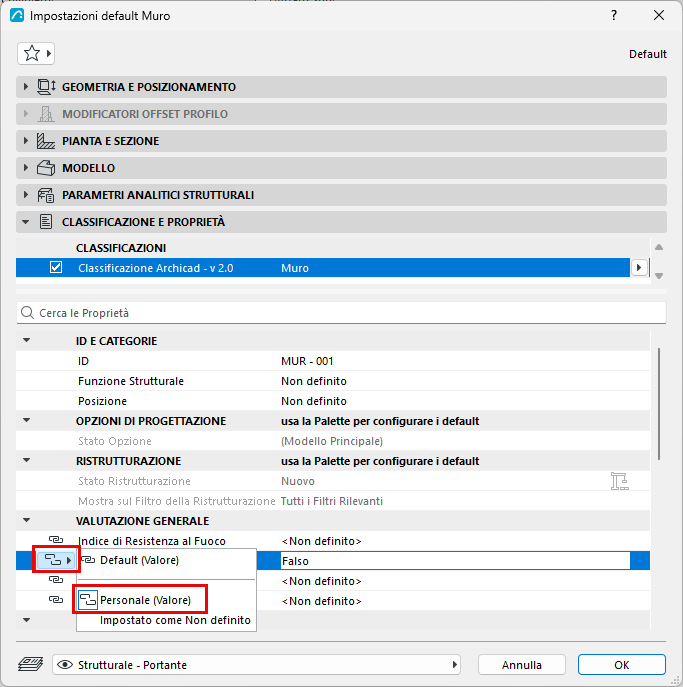Click the Modello 3D box icon
The height and width of the screenshot is (687, 683).
click(x=46, y=168)
